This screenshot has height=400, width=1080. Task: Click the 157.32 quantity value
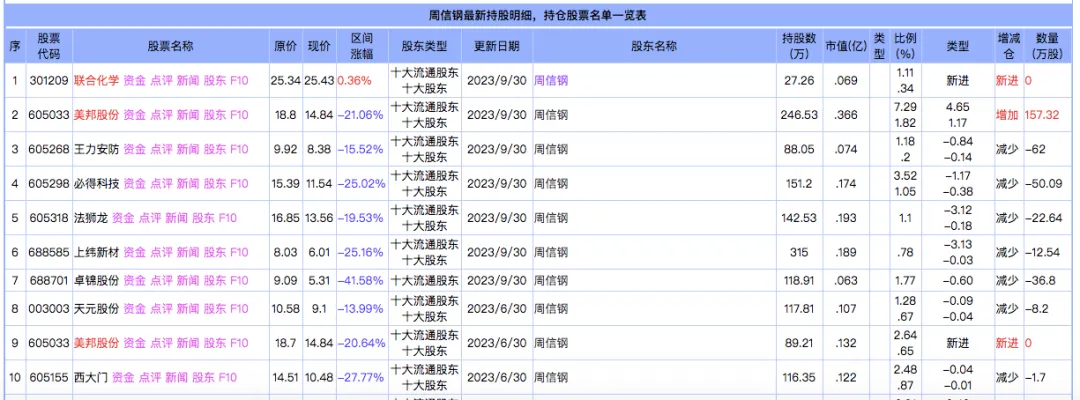pos(1043,115)
